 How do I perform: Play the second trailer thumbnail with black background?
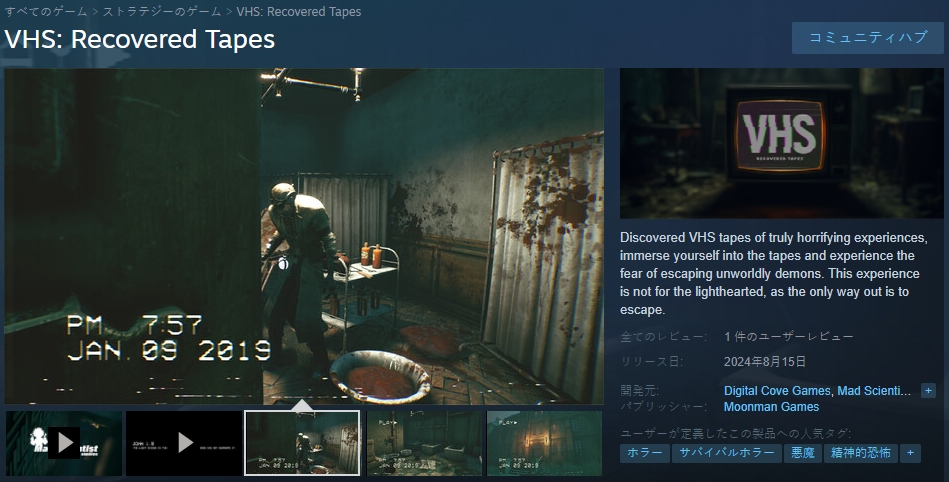point(184,443)
